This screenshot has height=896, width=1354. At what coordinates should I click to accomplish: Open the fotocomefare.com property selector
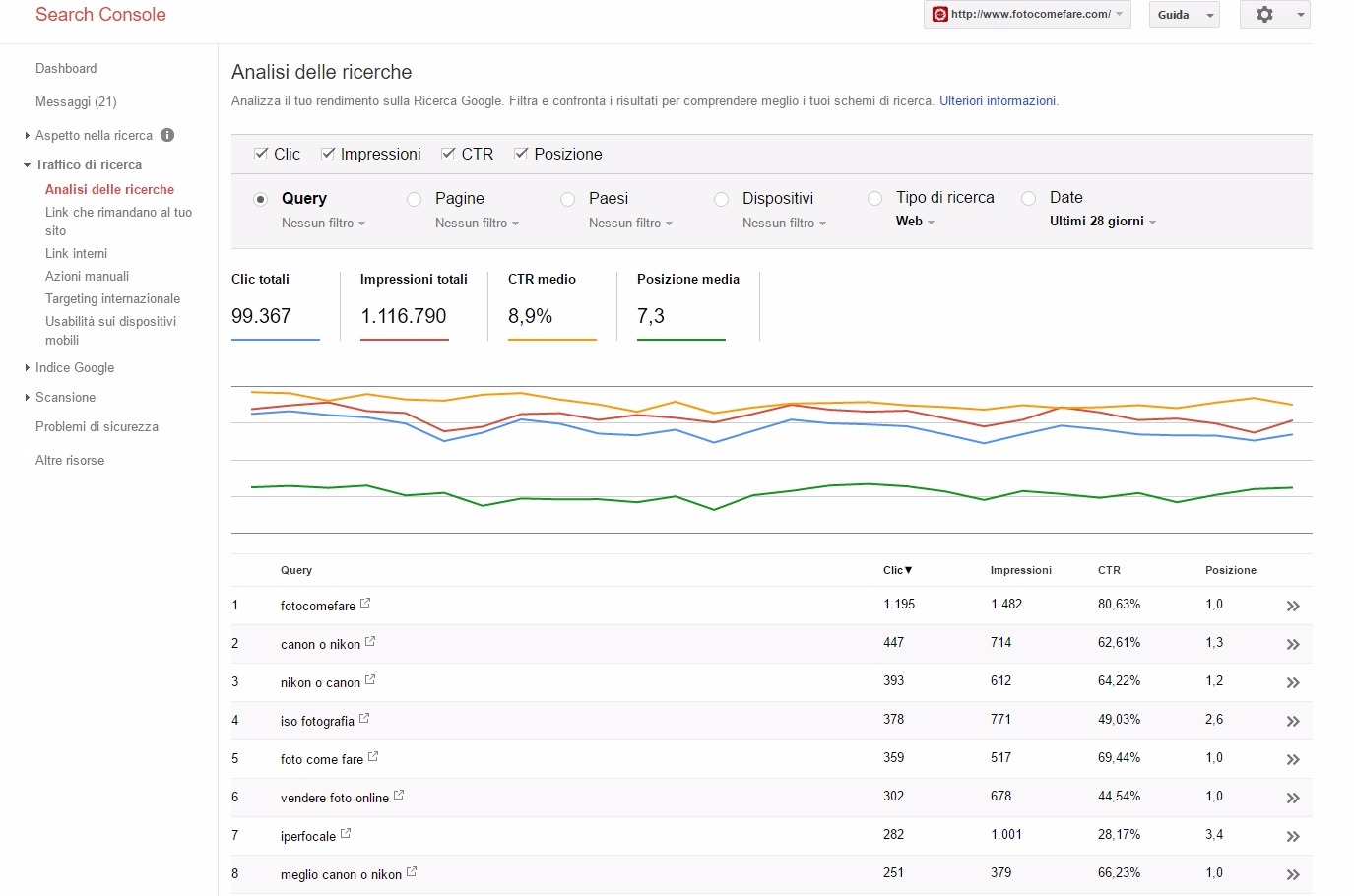1027,14
